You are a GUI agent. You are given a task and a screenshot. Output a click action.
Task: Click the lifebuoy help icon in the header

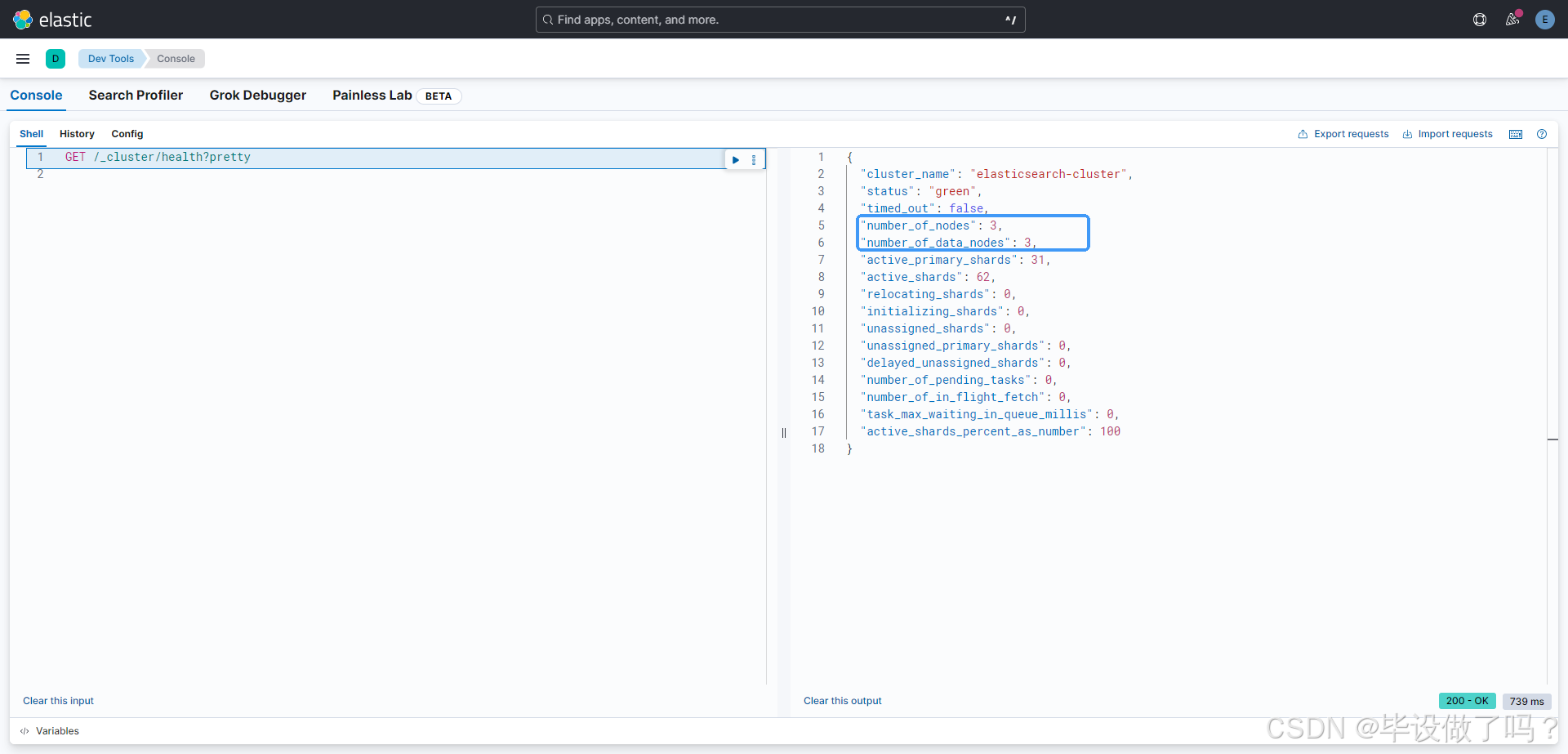click(x=1480, y=19)
